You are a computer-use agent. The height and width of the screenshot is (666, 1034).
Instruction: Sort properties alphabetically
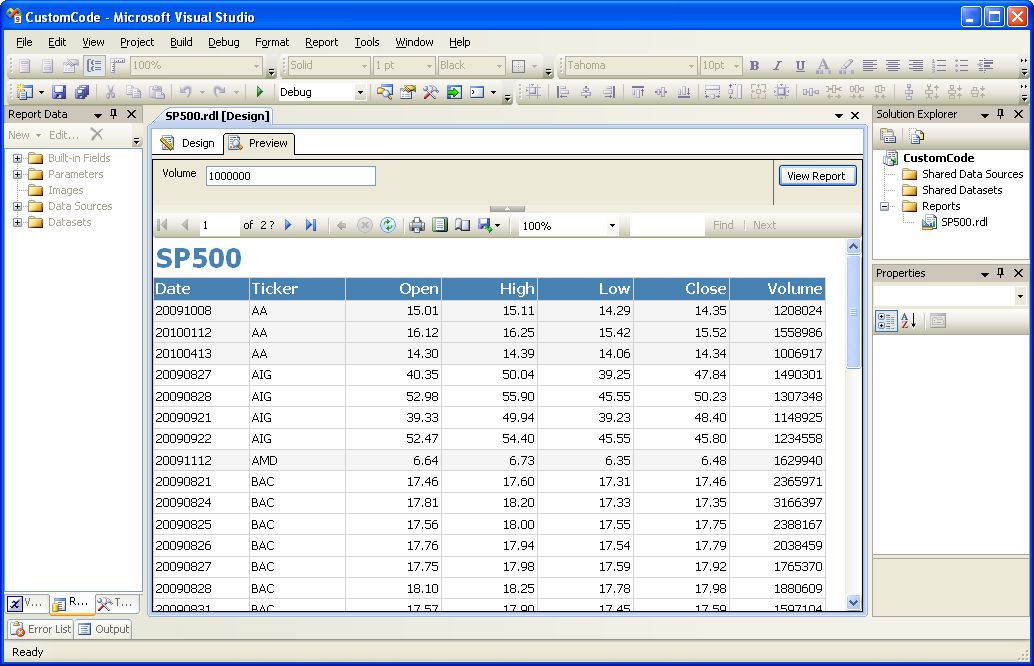909,321
